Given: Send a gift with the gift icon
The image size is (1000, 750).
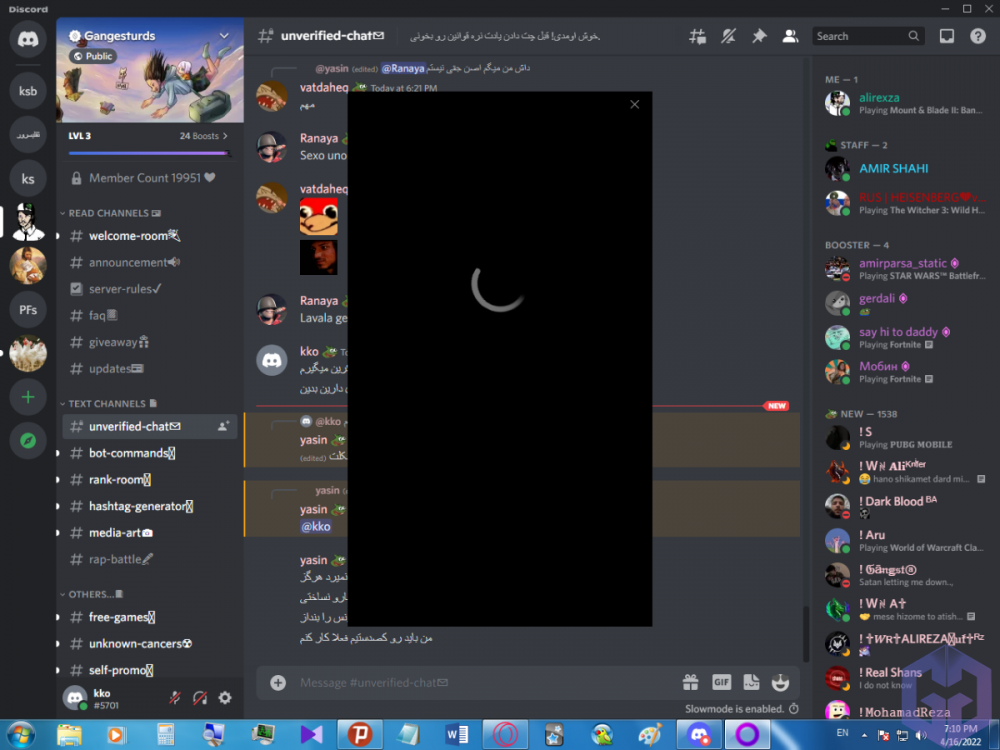Looking at the screenshot, I should click(x=690, y=682).
